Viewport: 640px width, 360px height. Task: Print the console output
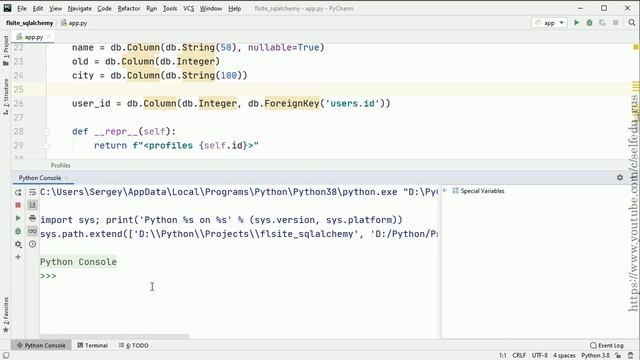[x=33, y=218]
